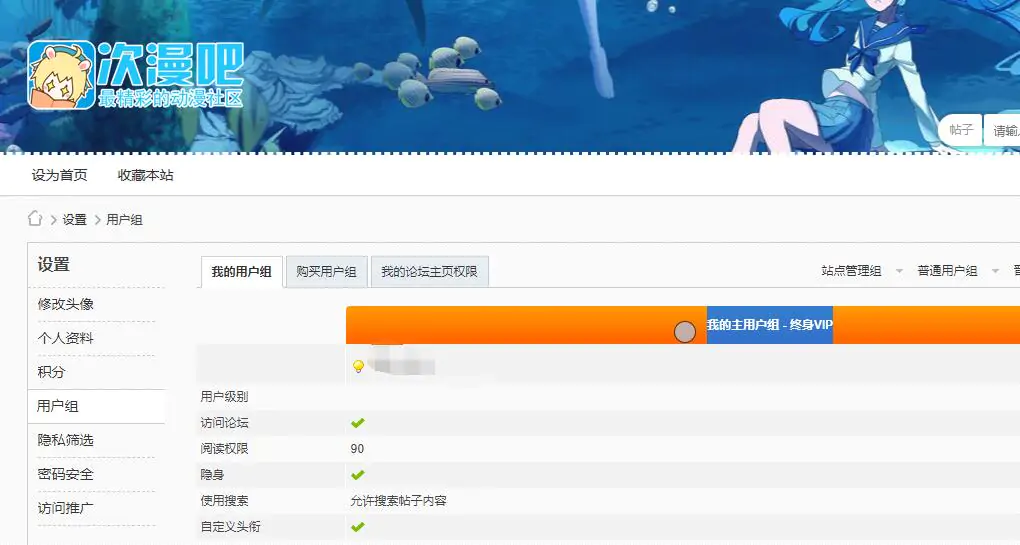This screenshot has width=1020, height=545.
Task: Click the 次漫吧 site logo
Action: (x=136, y=75)
